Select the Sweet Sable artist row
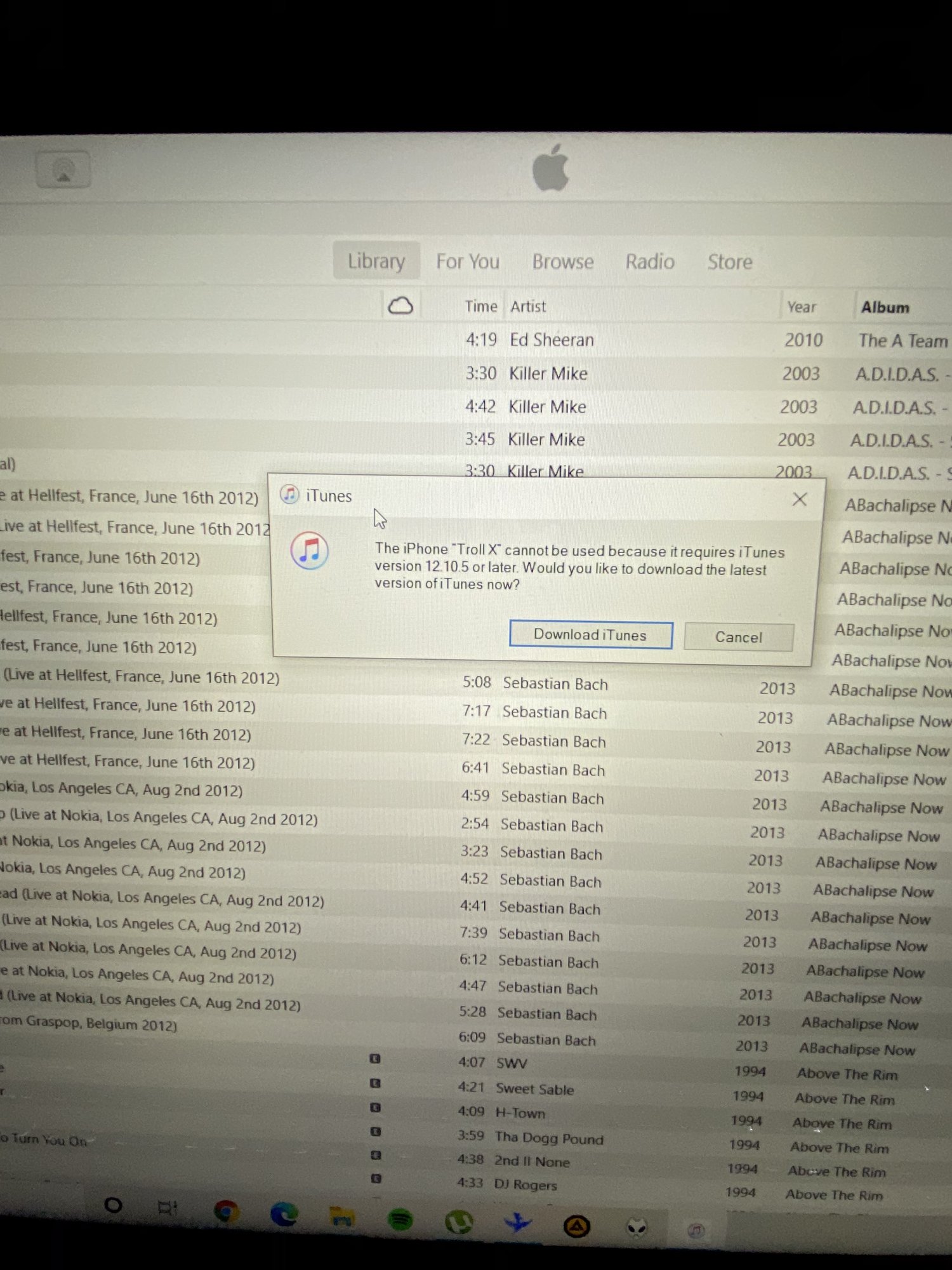The height and width of the screenshot is (1270, 952). (476, 1089)
